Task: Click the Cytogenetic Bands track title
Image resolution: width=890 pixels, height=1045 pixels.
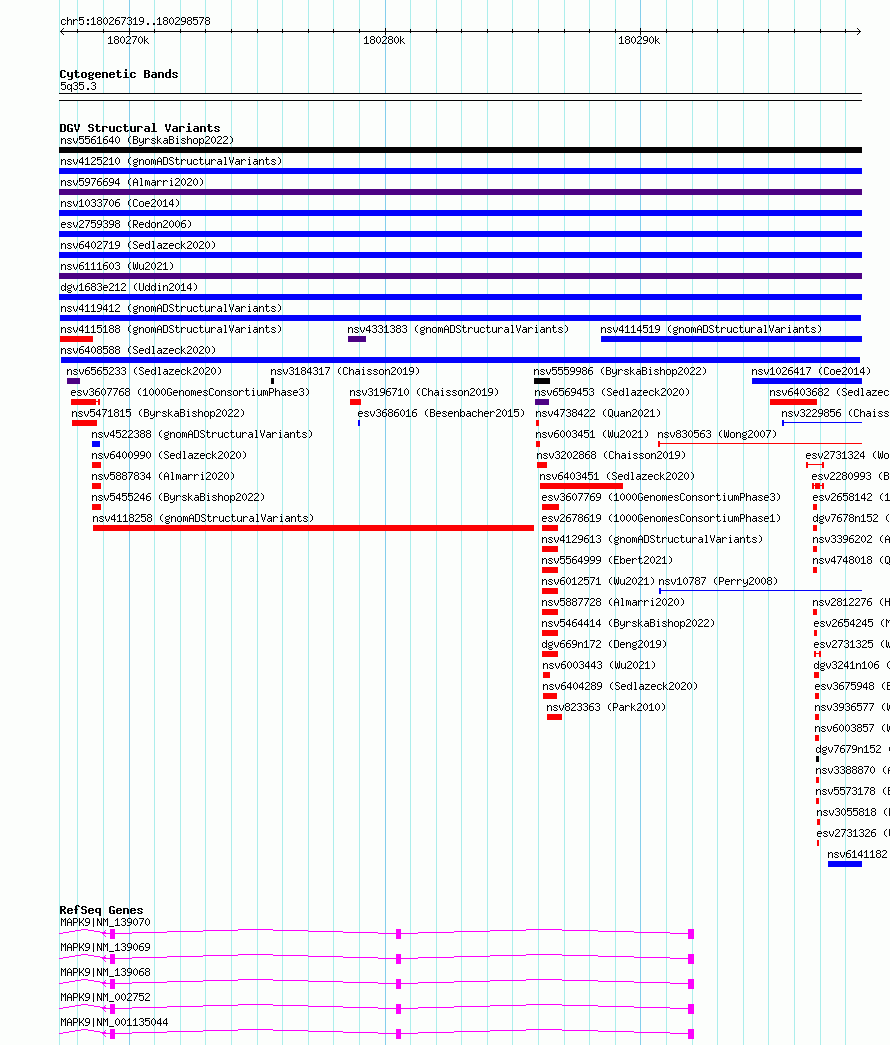Action: (119, 74)
